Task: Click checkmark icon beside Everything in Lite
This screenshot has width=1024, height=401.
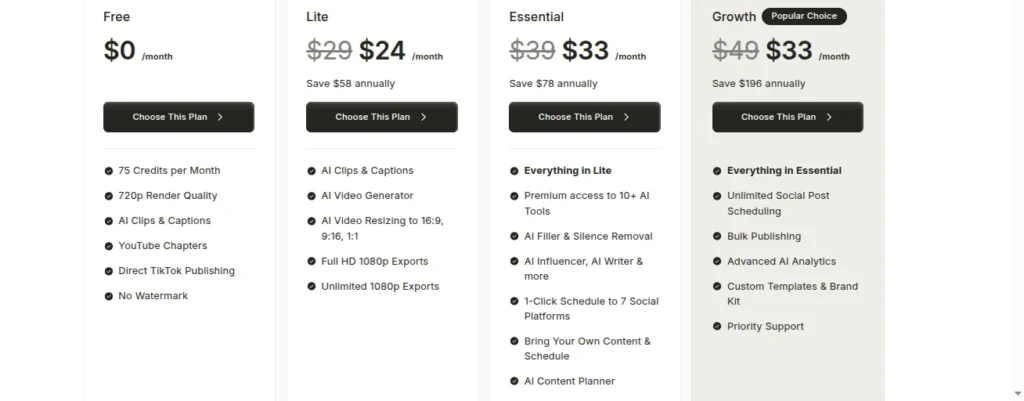Action: [515, 171]
